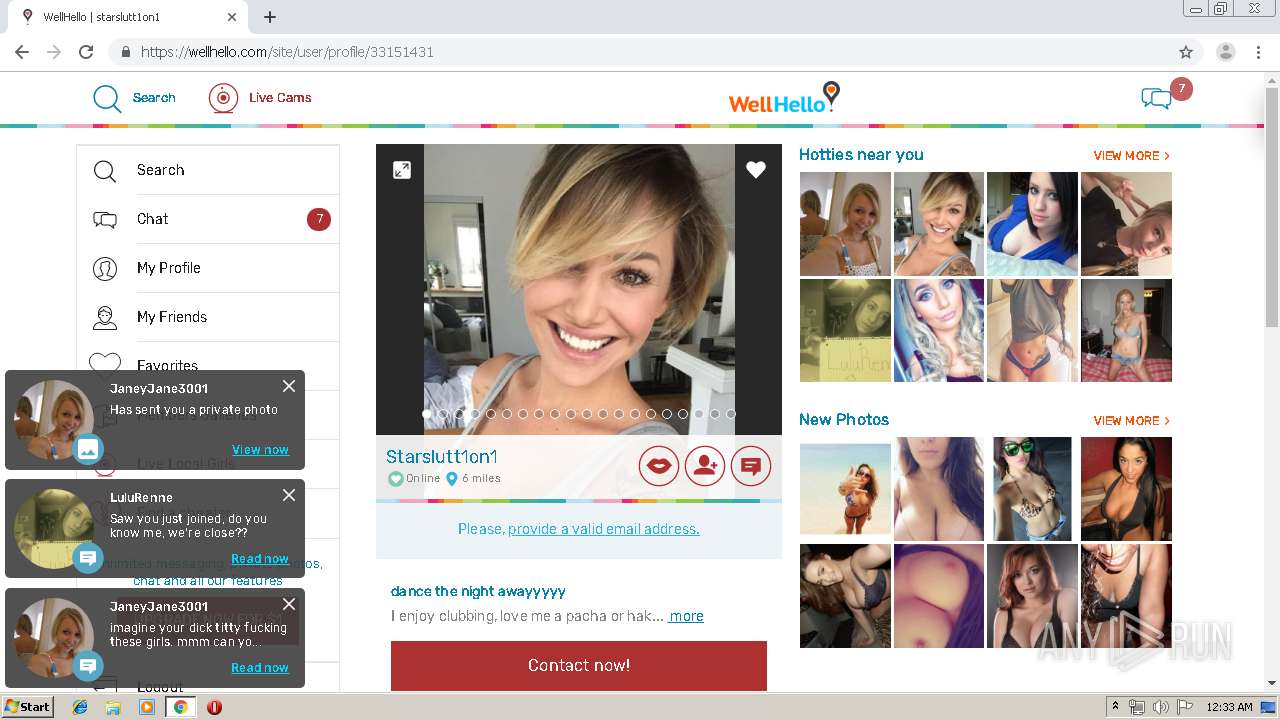
Task: Open the blue-top thumbnail under Hotties near you
Action: (x=1032, y=224)
